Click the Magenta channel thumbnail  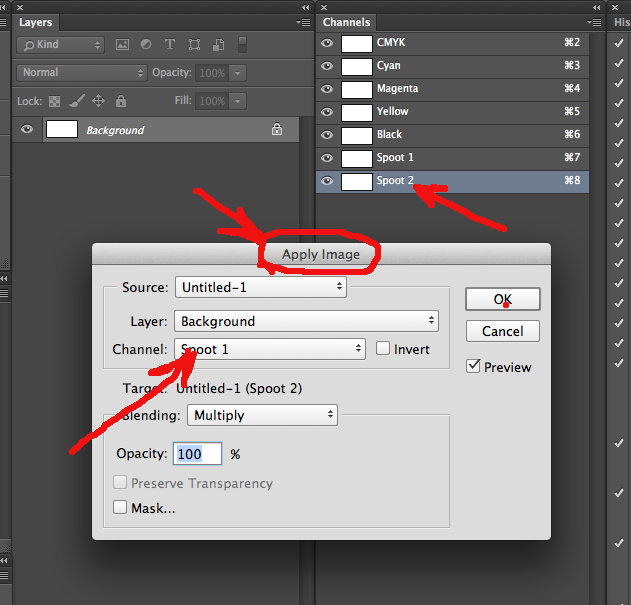357,89
